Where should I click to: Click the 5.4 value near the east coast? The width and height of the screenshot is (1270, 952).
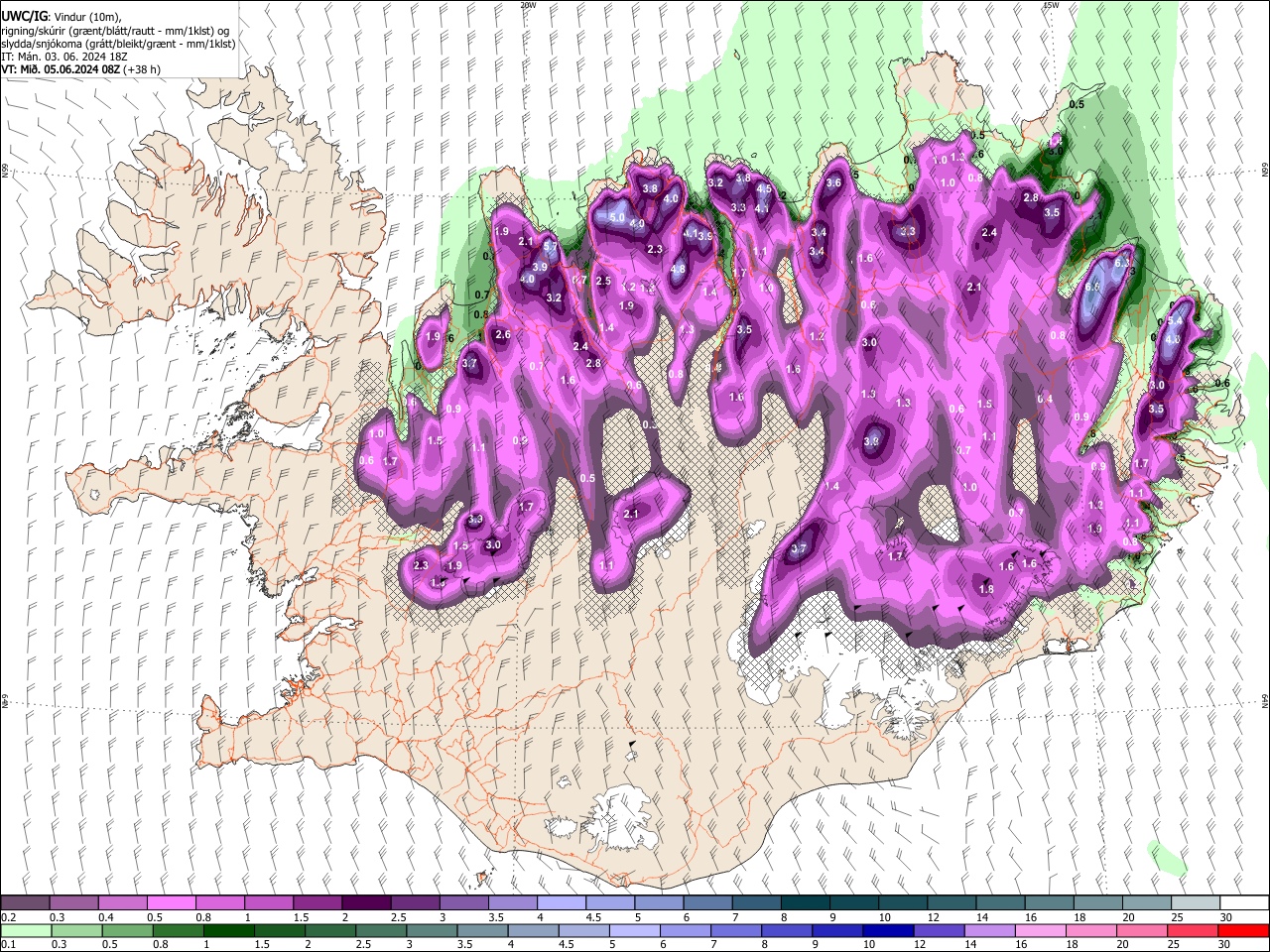click(x=1176, y=321)
